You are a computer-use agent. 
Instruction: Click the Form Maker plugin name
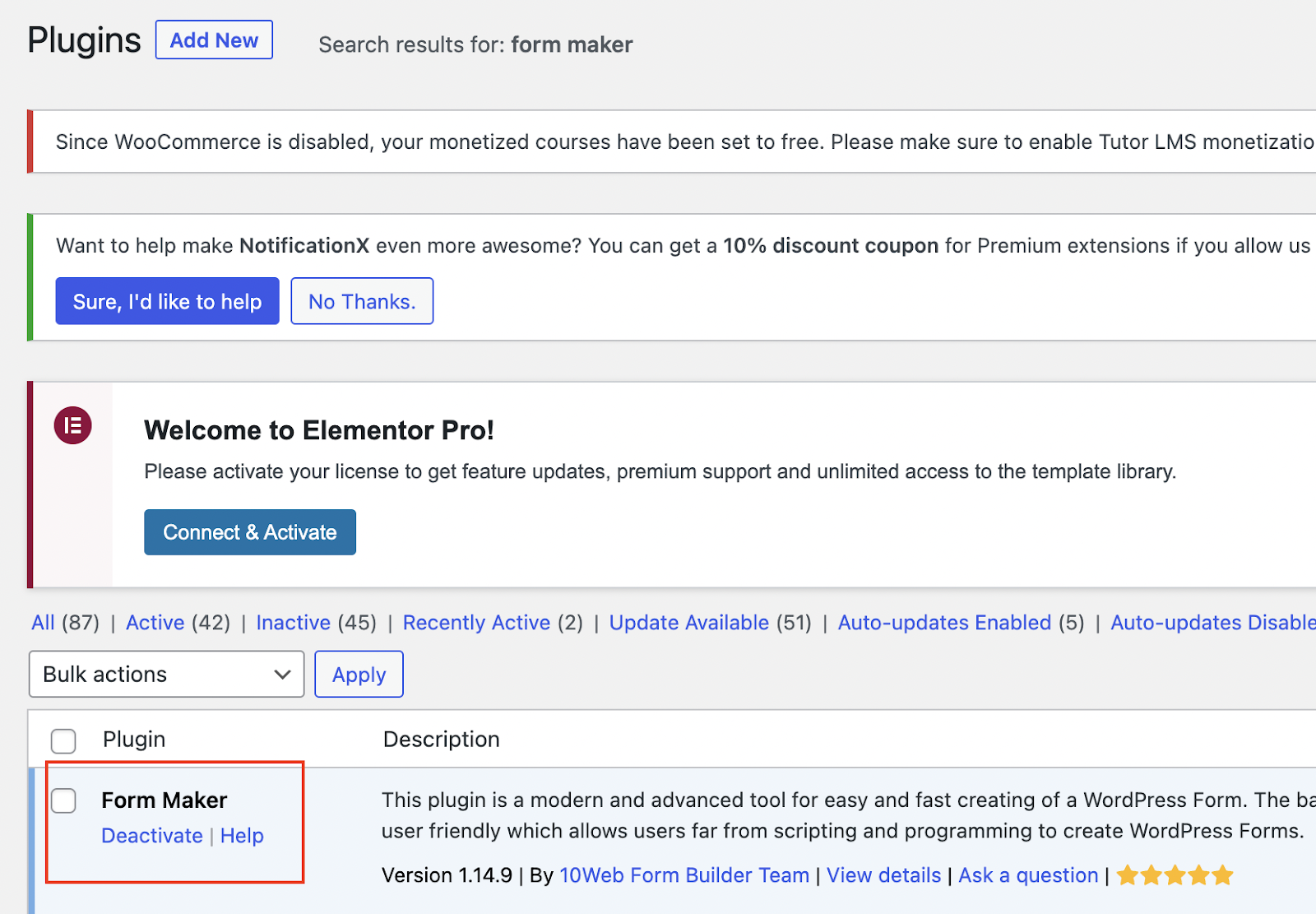pos(164,800)
